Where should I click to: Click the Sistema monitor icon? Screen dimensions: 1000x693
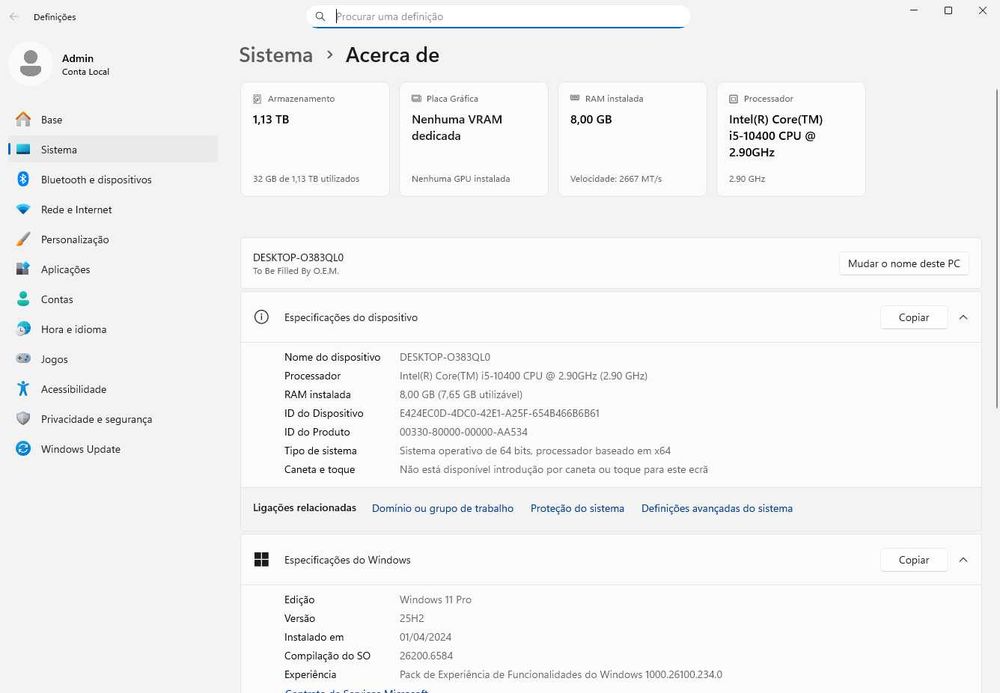pos(23,149)
